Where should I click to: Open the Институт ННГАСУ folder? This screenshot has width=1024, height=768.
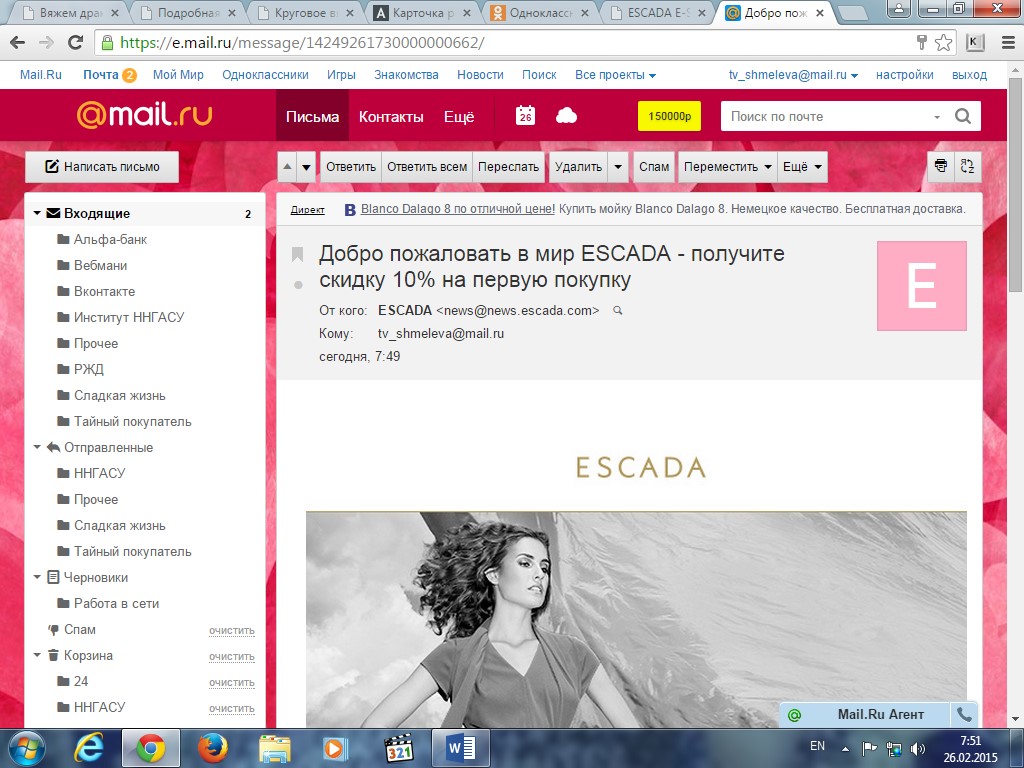click(129, 317)
